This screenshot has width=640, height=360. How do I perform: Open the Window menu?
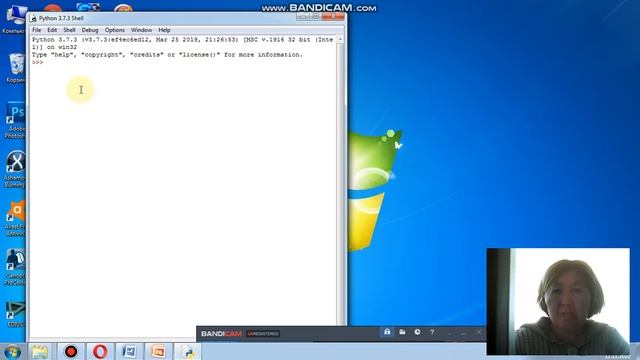[x=141, y=30]
